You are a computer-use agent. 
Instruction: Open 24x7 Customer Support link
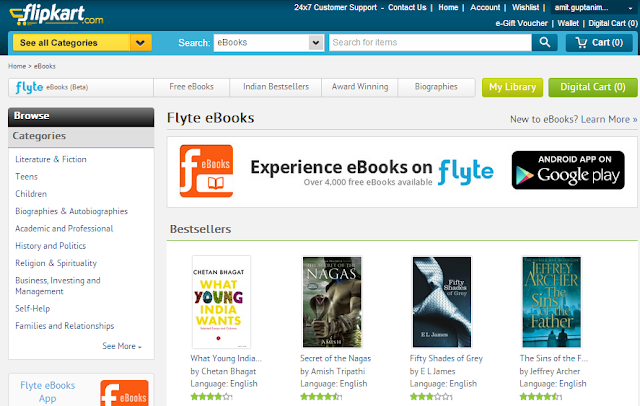(335, 7)
